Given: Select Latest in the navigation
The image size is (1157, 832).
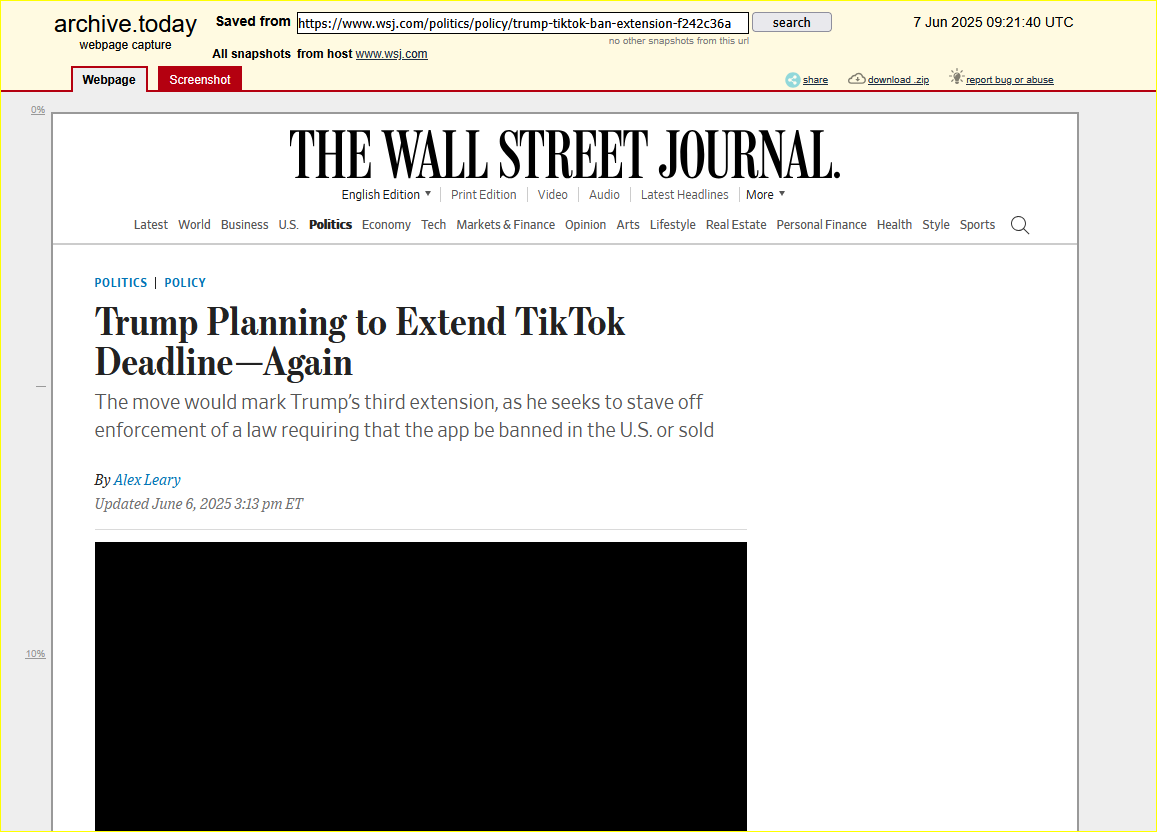Looking at the screenshot, I should tap(151, 225).
